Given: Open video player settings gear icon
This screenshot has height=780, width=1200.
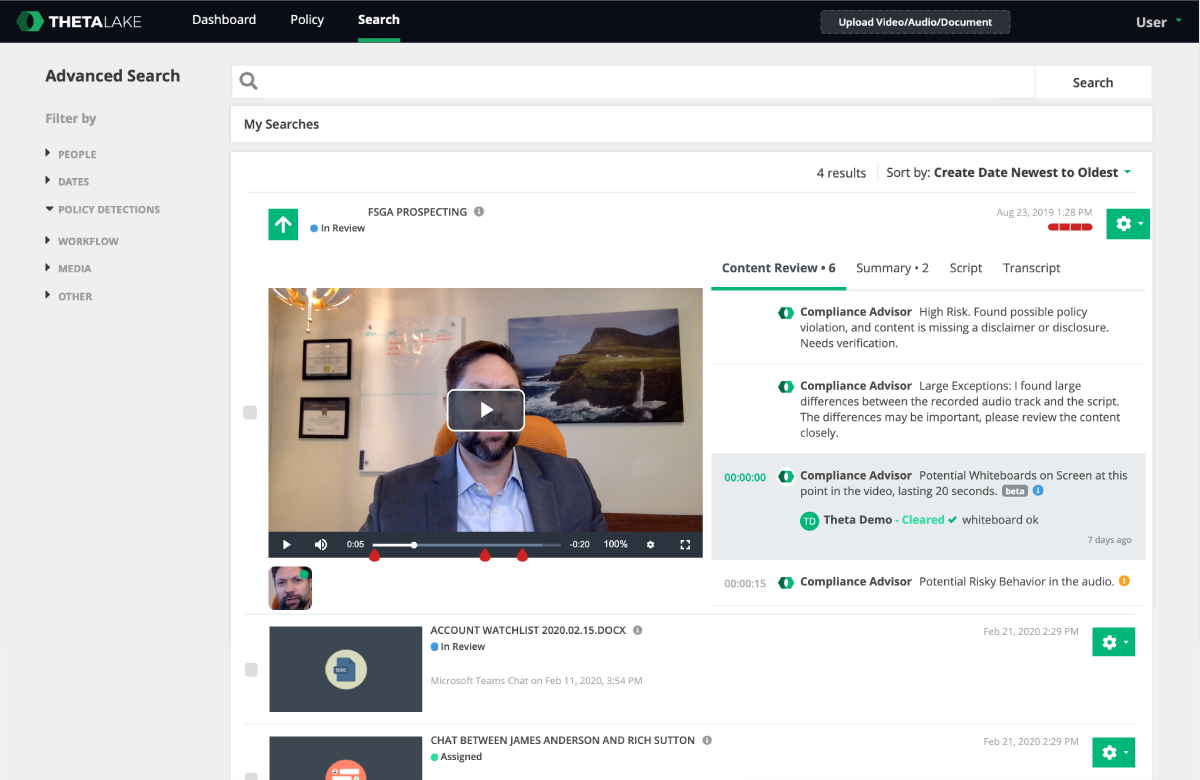Looking at the screenshot, I should click(x=651, y=545).
